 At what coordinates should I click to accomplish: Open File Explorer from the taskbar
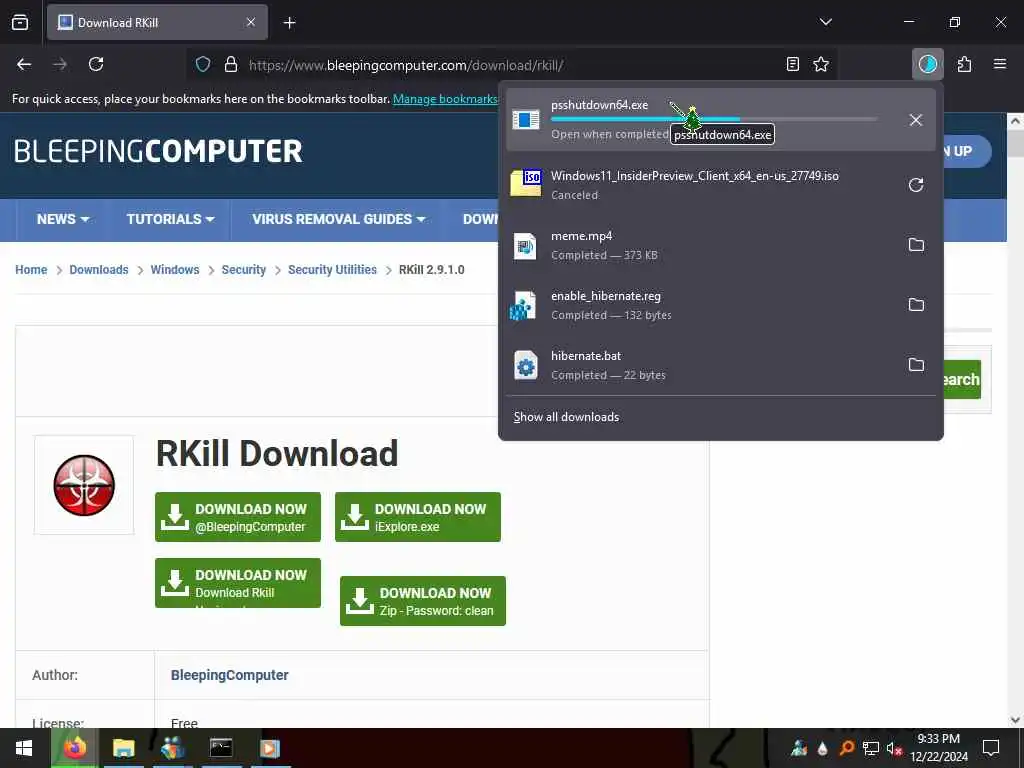123,748
